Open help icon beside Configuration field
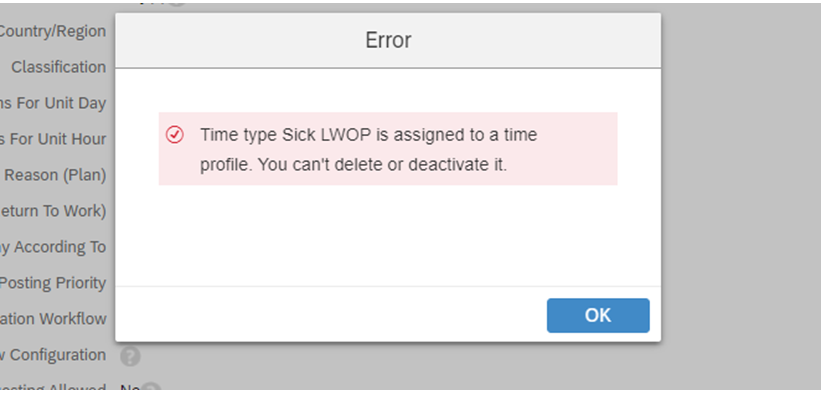This screenshot has width=825, height=394. pos(130,356)
